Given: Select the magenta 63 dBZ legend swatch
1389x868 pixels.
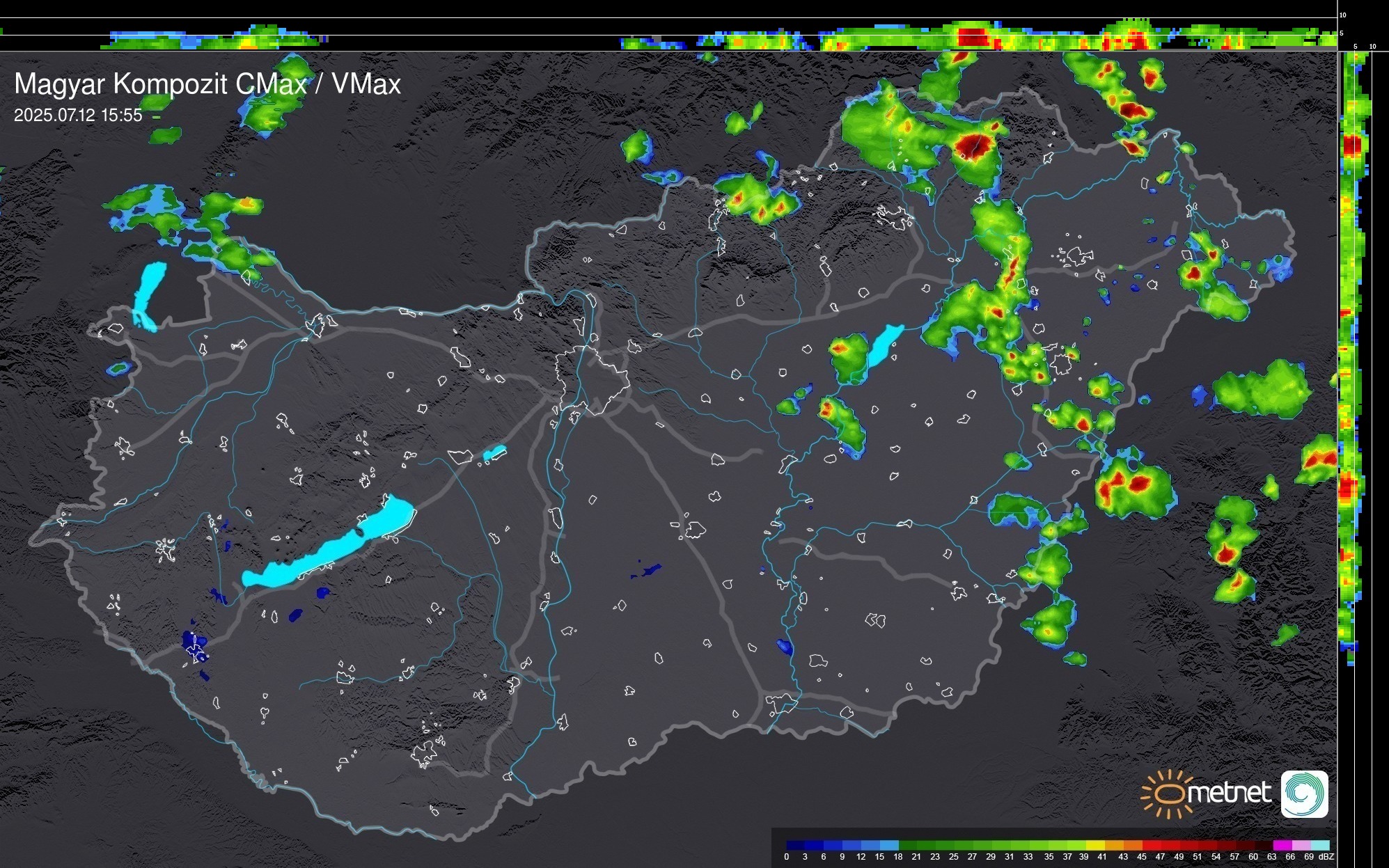Looking at the screenshot, I should tap(1282, 845).
